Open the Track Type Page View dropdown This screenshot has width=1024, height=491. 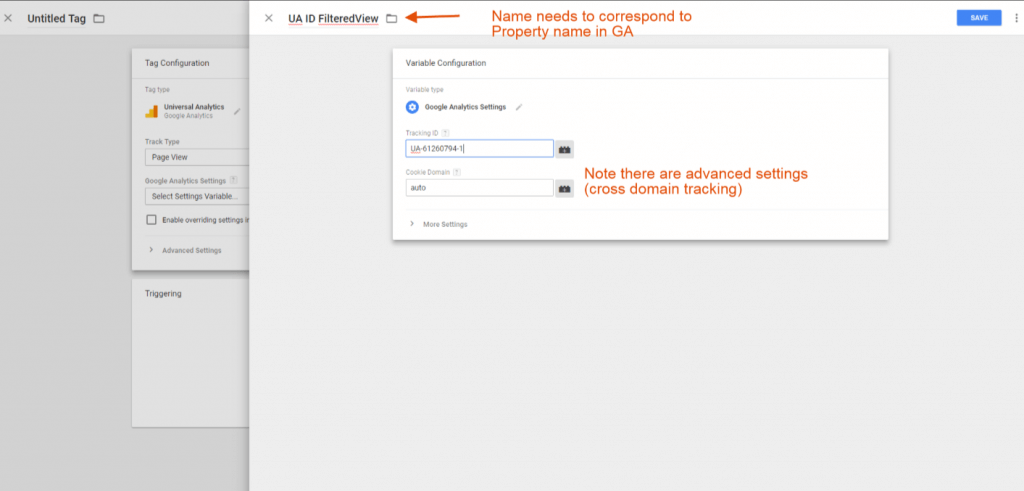(x=197, y=157)
